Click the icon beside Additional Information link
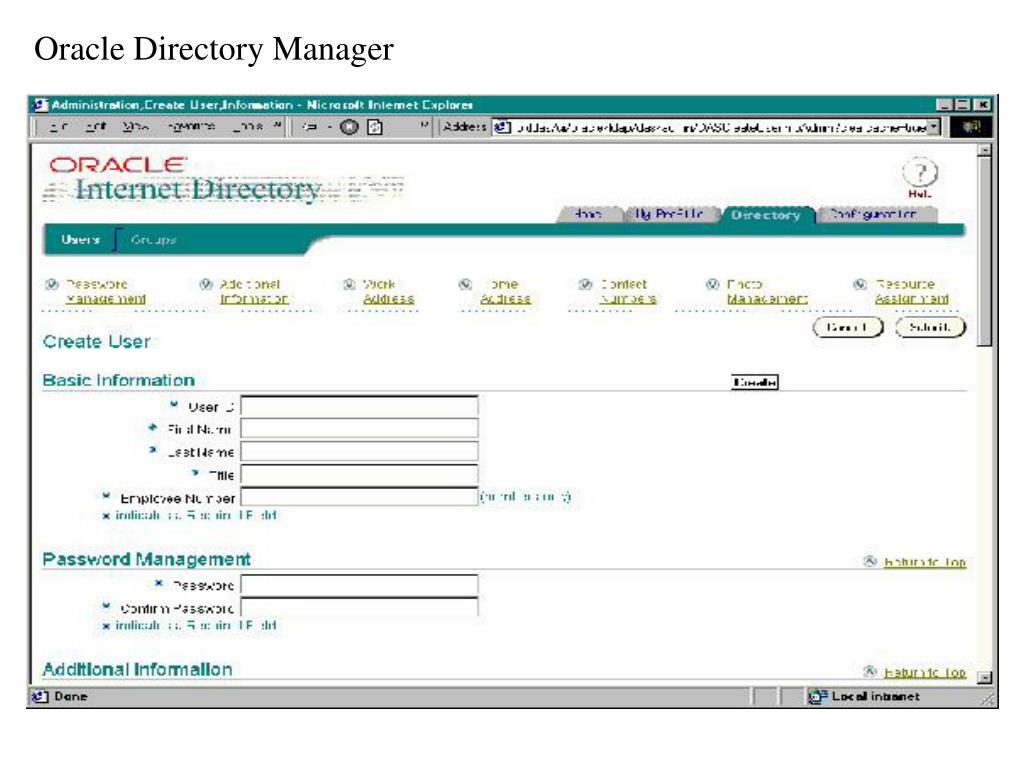The height and width of the screenshot is (768, 1024). pos(206,284)
